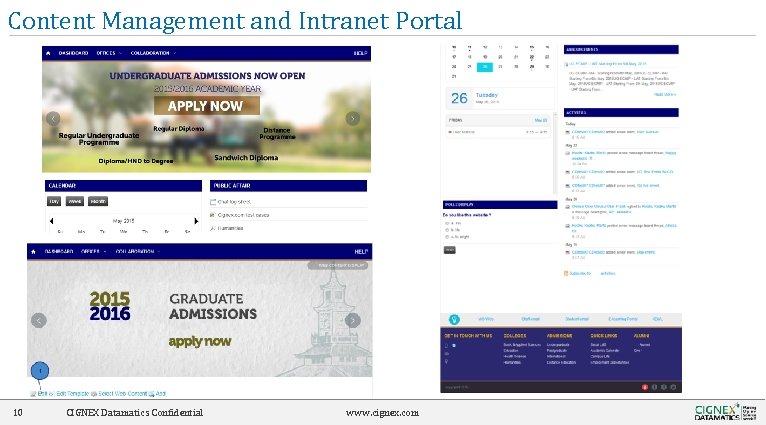Click 'Sandwich Diploma' on admissions banner
The width and height of the screenshot is (766, 425).
pos(246,158)
